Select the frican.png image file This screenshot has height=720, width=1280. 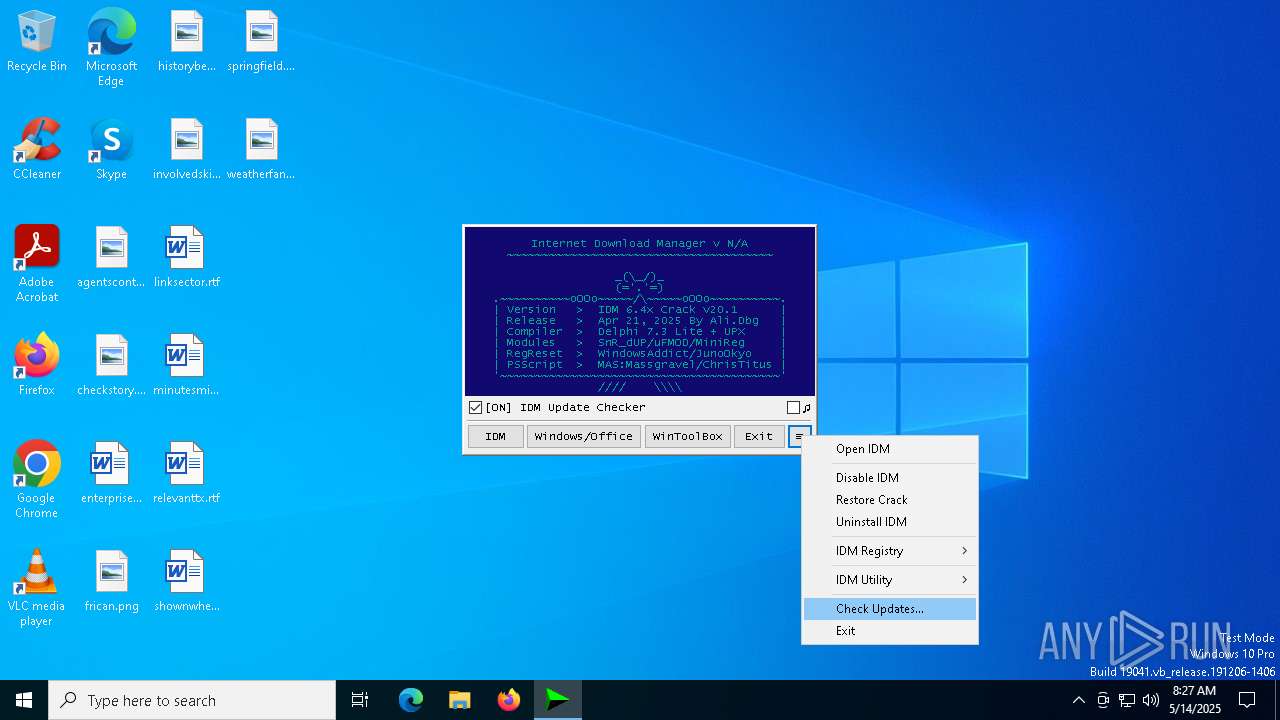pos(111,582)
